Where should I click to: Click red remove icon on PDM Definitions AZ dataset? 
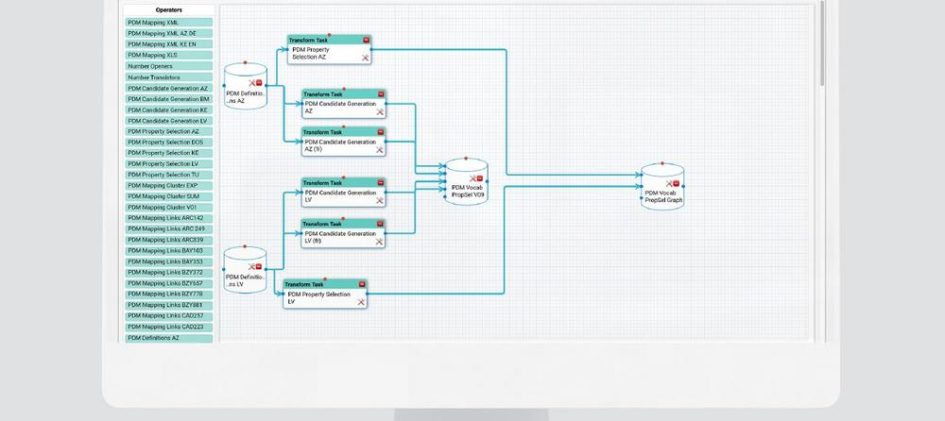tap(258, 83)
